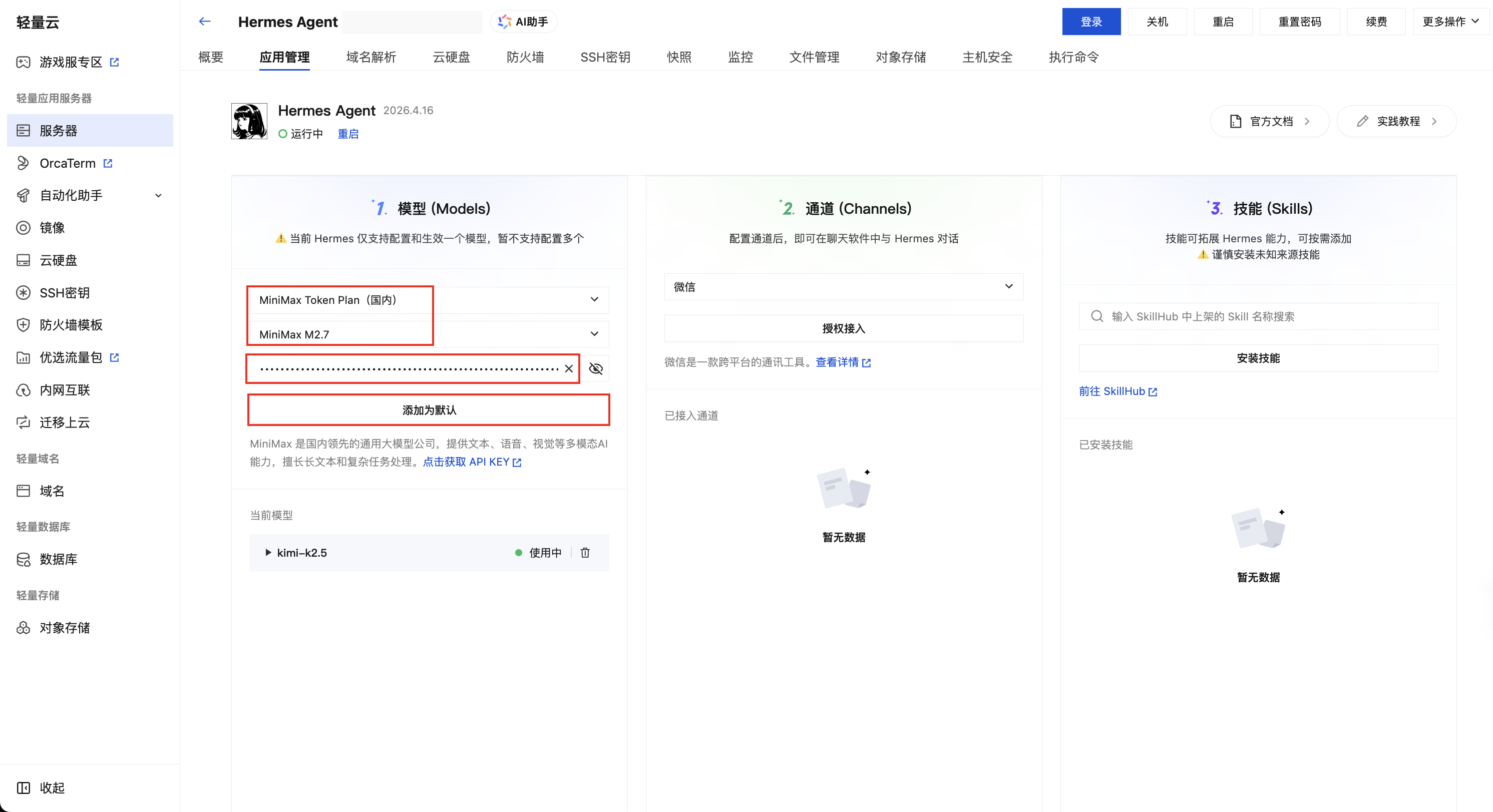Switch to the 应用管理 tab
The width and height of the screenshot is (1493, 812).
click(284, 57)
